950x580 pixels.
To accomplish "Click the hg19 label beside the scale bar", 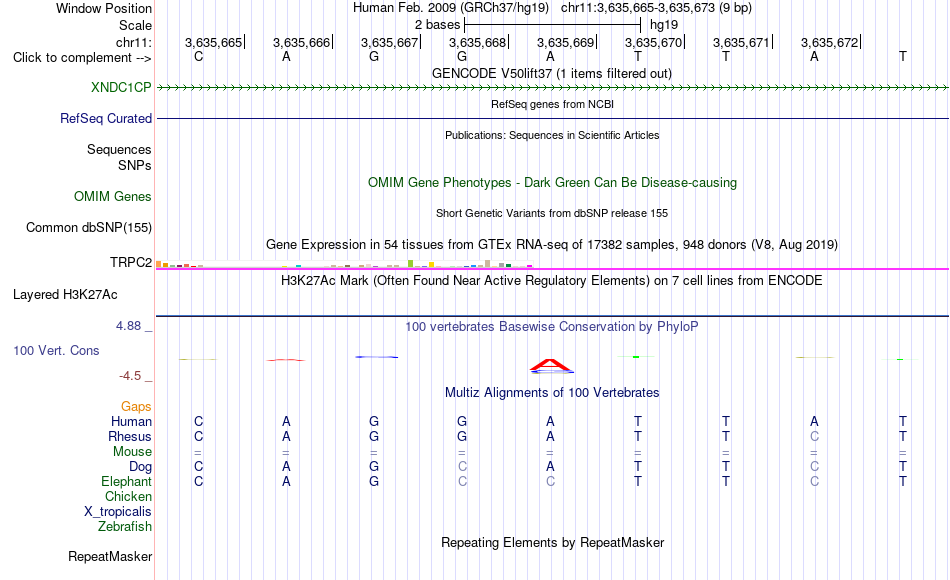I will (x=663, y=25).
